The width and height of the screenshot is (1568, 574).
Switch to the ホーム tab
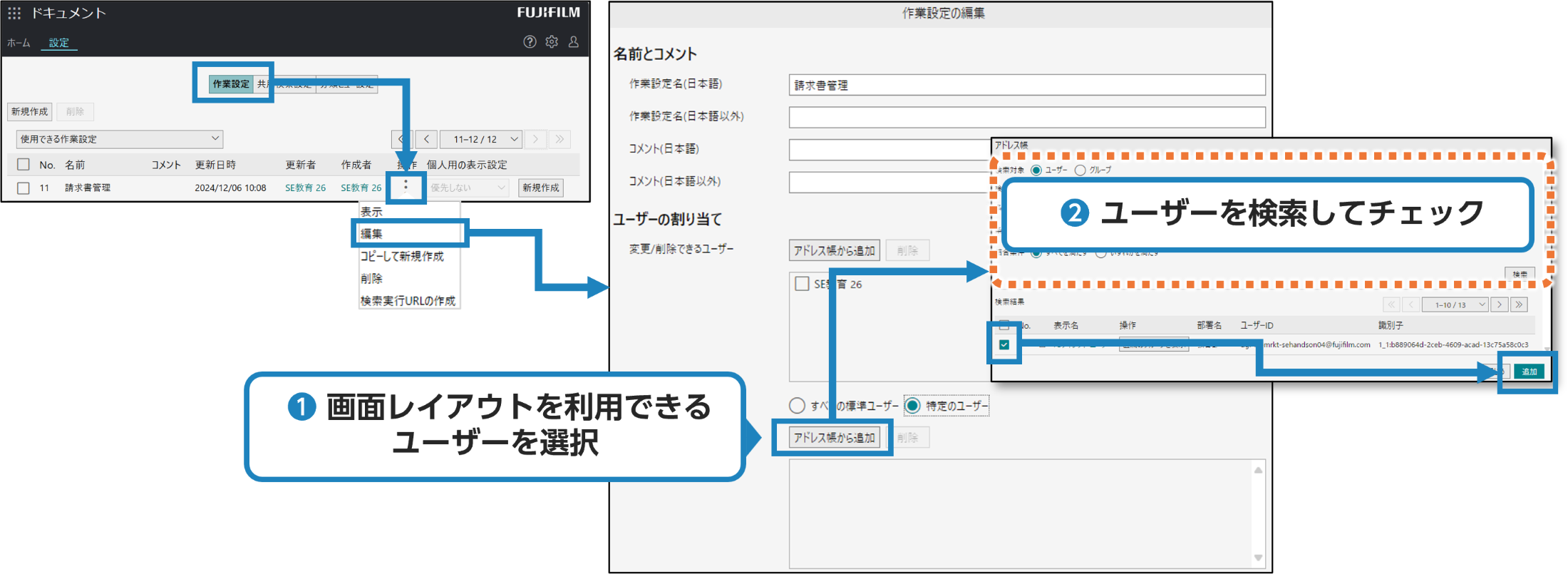click(x=19, y=43)
